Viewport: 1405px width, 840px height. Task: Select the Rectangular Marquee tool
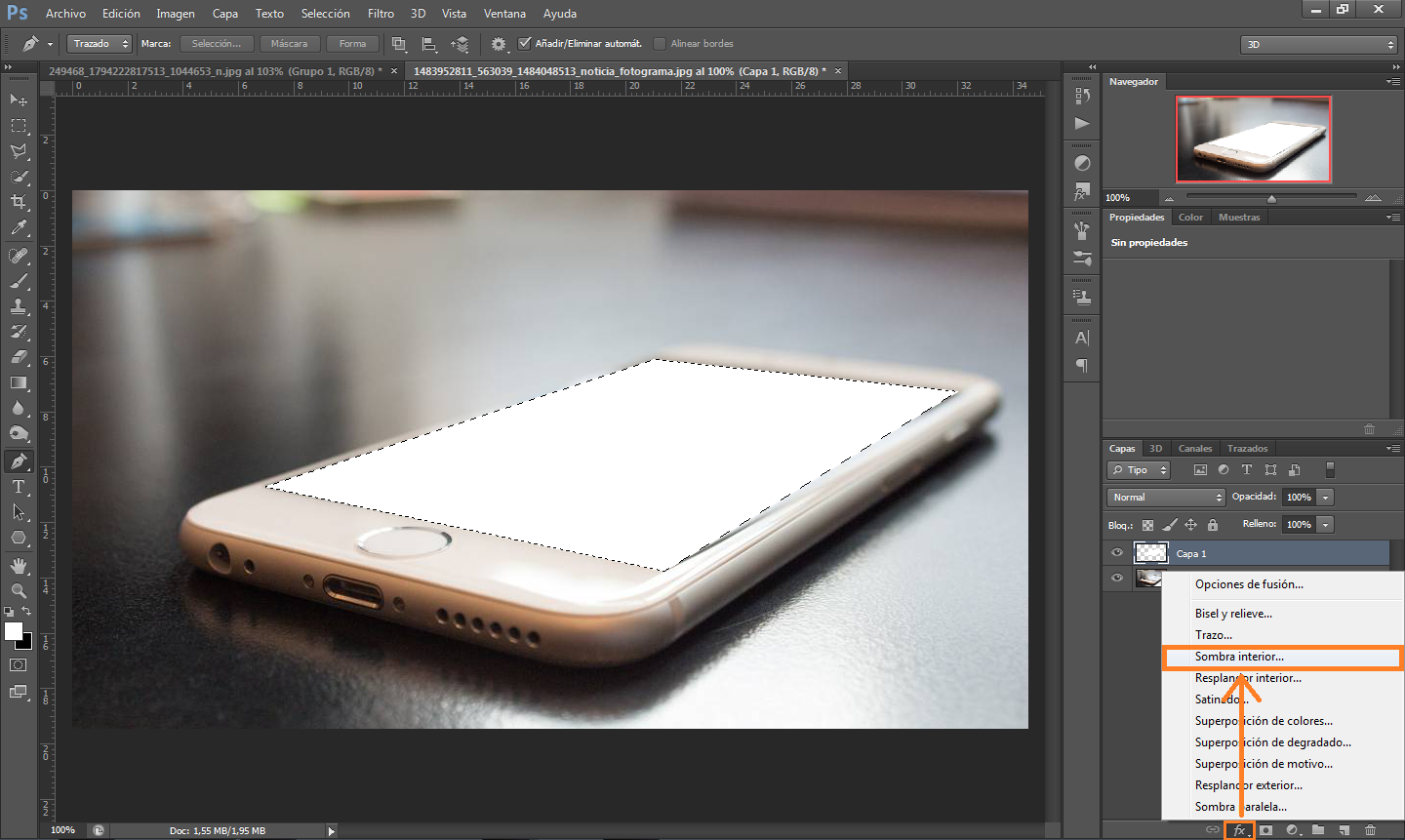(19, 126)
